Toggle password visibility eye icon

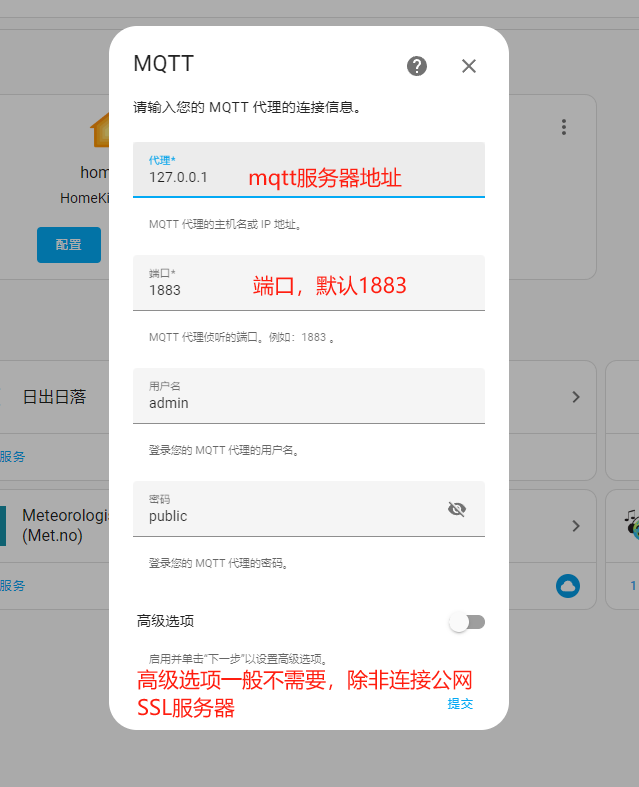click(457, 509)
